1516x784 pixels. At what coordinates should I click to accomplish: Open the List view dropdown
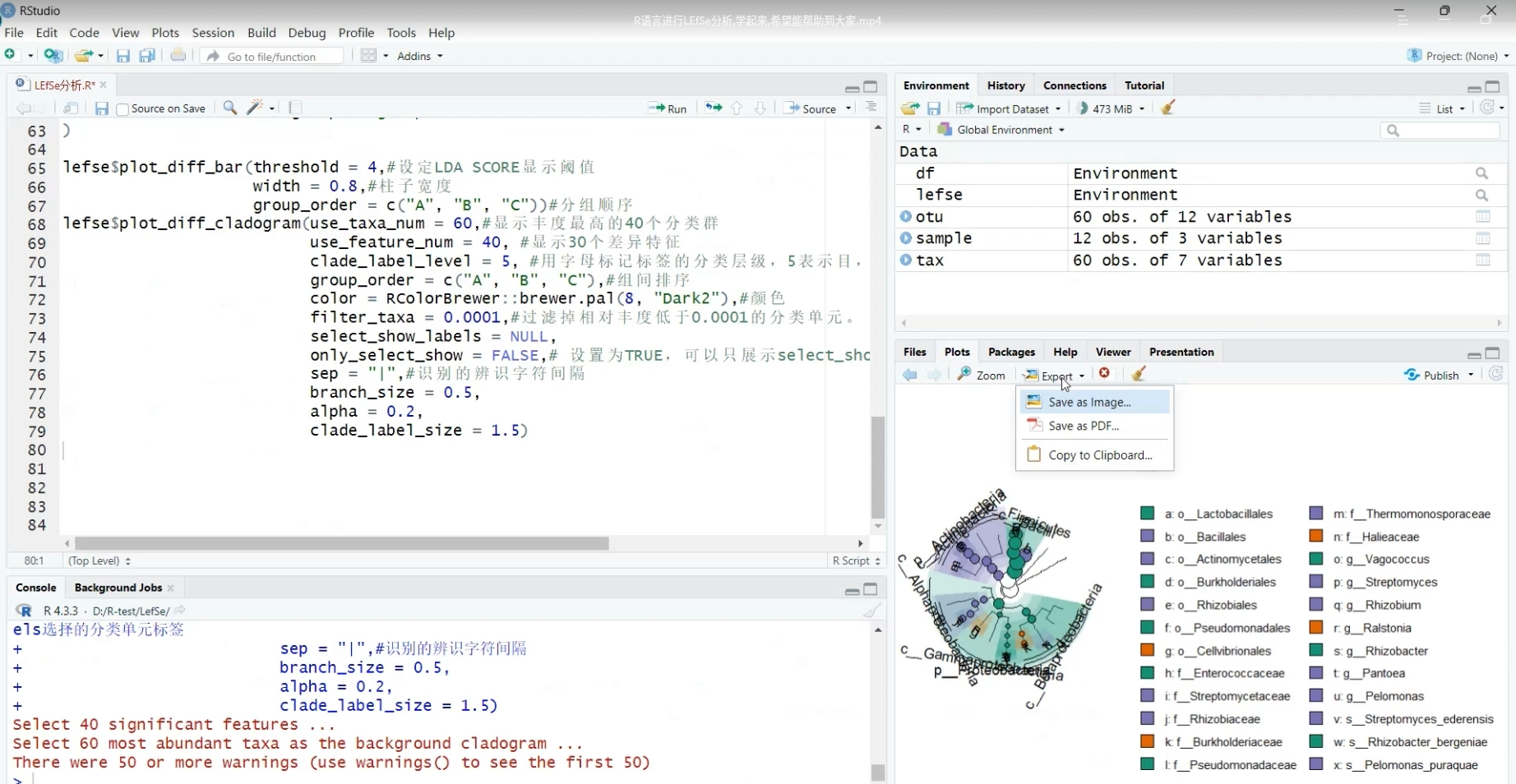[1443, 108]
